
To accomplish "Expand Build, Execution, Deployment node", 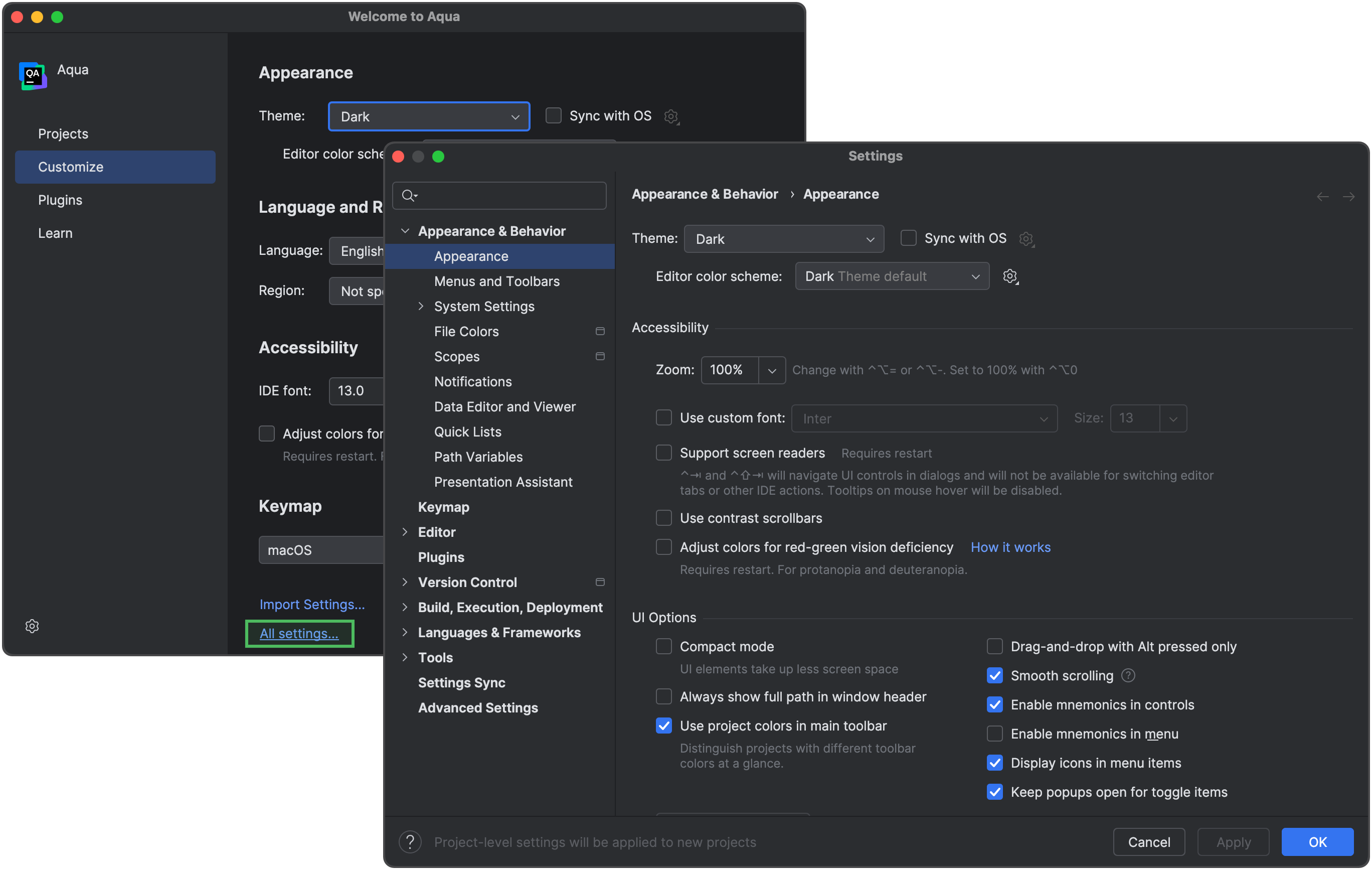I will [405, 607].
